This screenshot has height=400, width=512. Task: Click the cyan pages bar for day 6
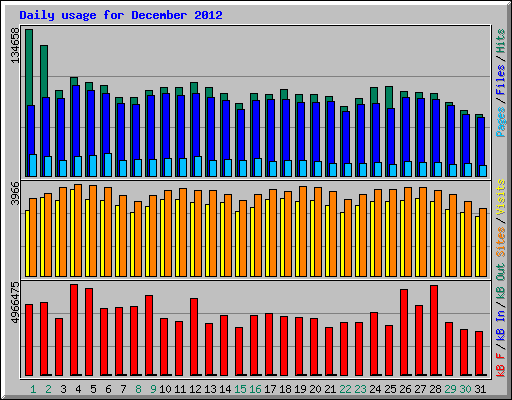click(108, 165)
